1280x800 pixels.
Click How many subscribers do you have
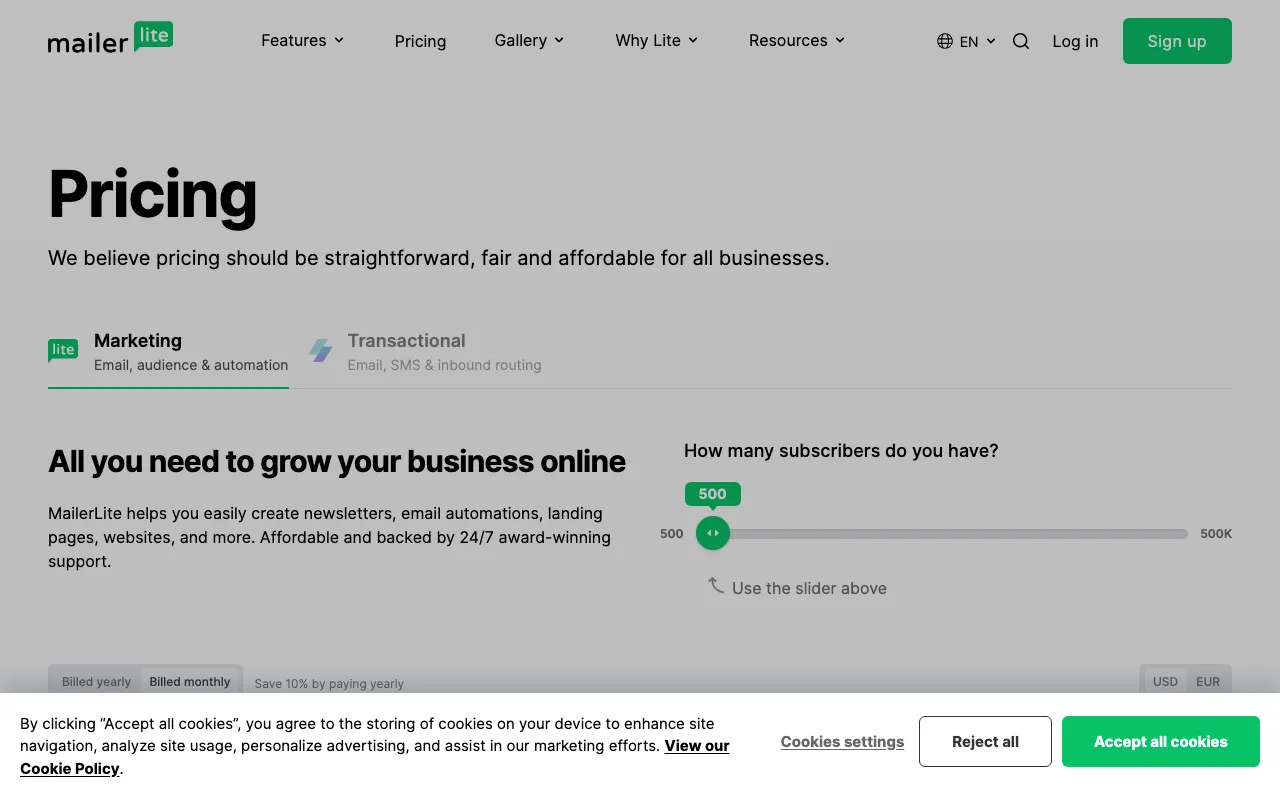pyautogui.click(x=841, y=451)
